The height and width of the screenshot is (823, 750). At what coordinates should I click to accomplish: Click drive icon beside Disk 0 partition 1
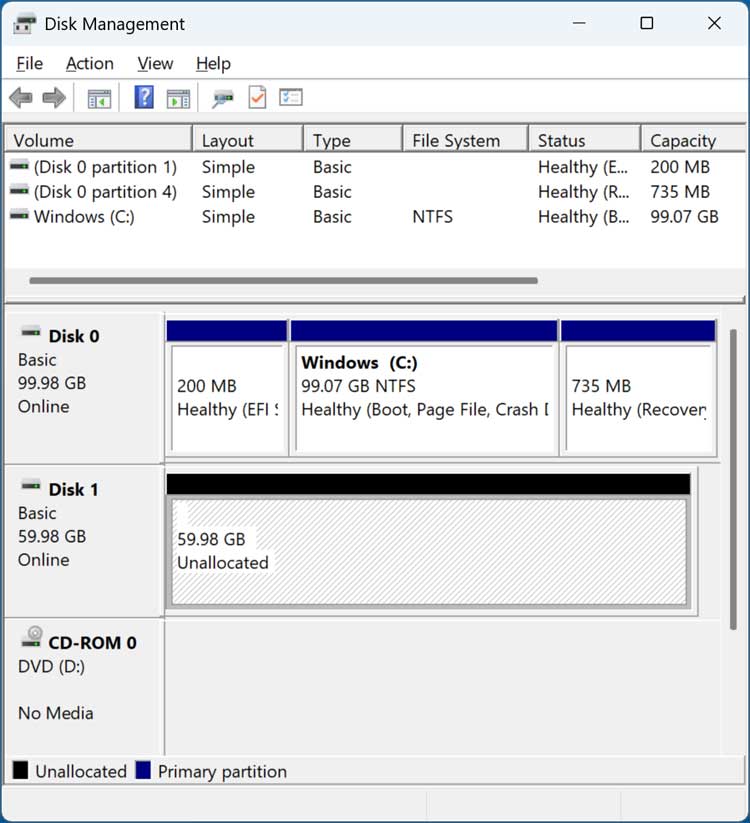click(x=19, y=166)
